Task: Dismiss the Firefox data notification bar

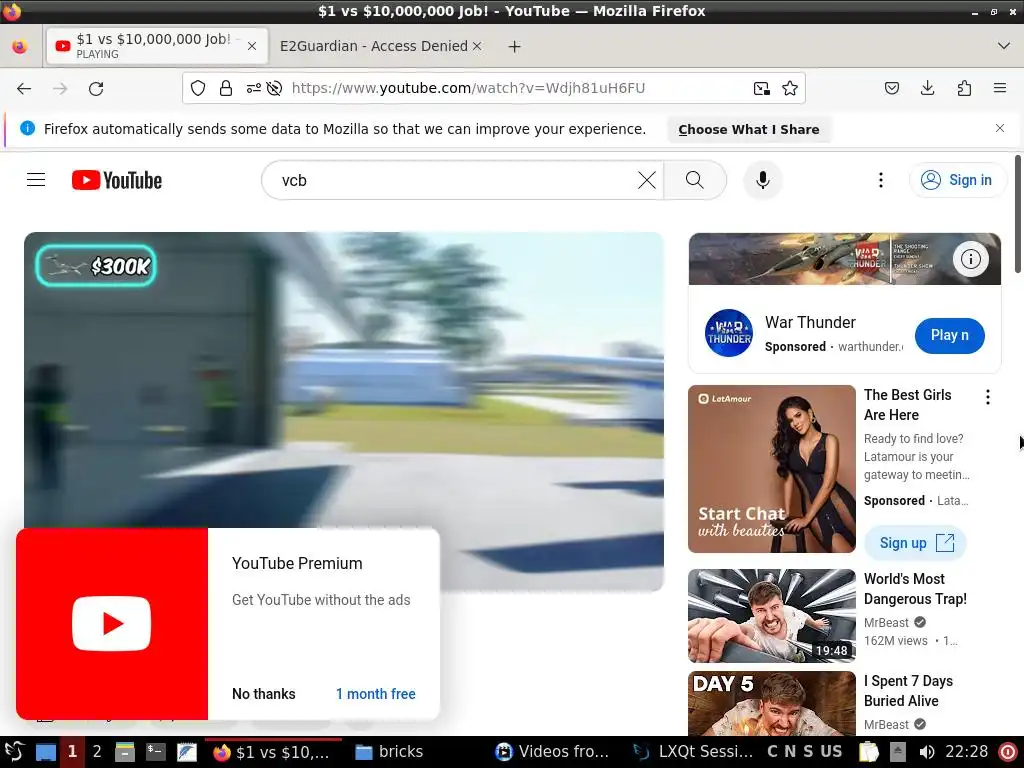Action: click(1000, 128)
